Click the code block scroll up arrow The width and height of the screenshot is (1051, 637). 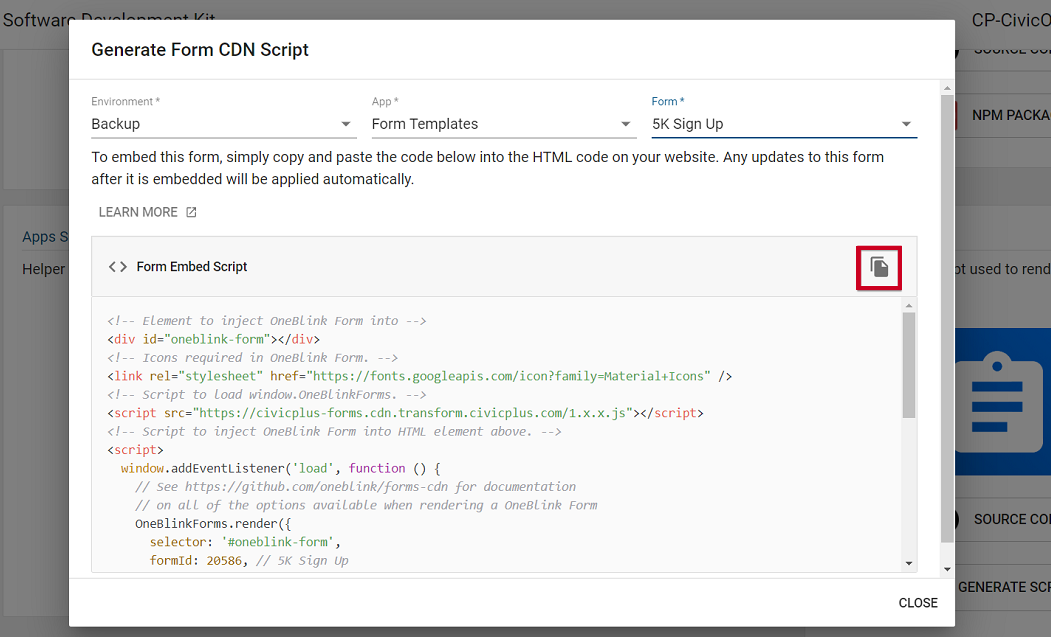pyautogui.click(x=909, y=306)
